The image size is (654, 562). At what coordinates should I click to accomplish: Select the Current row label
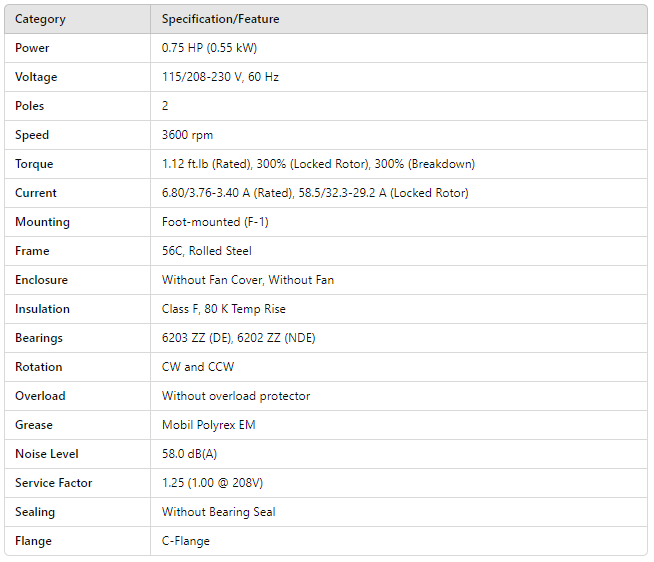pyautogui.click(x=36, y=193)
